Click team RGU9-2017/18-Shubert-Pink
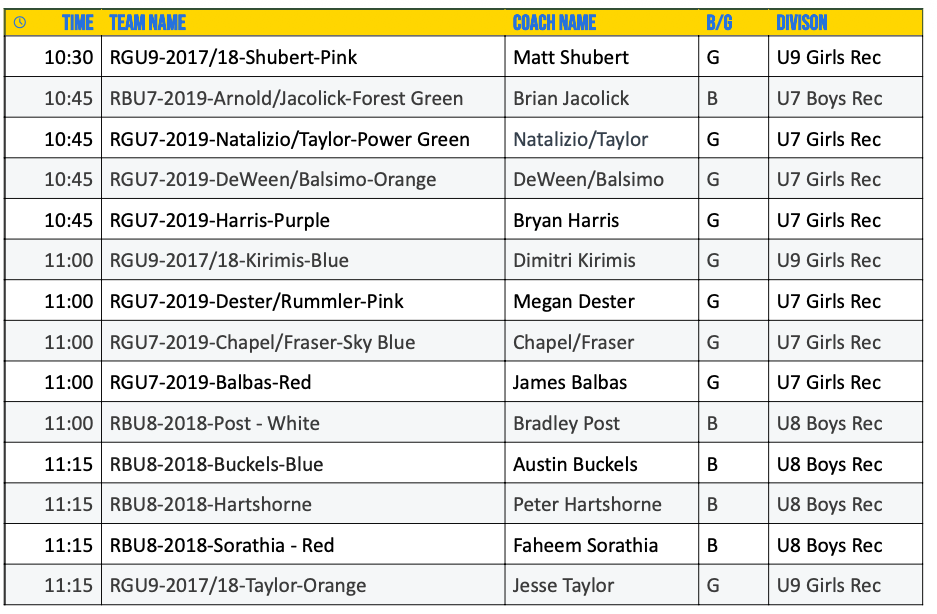 [233, 58]
